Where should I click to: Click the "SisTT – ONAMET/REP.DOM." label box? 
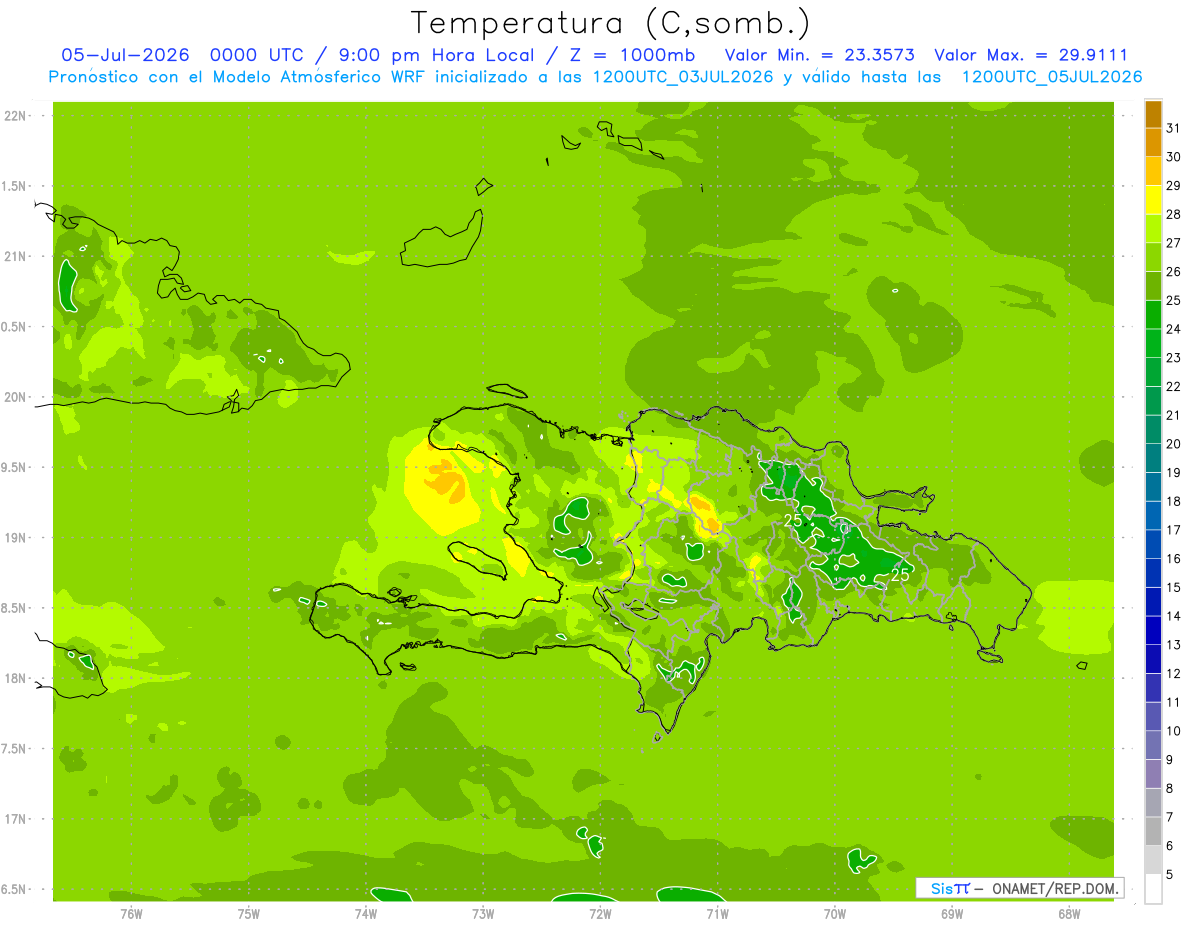pos(1019,888)
